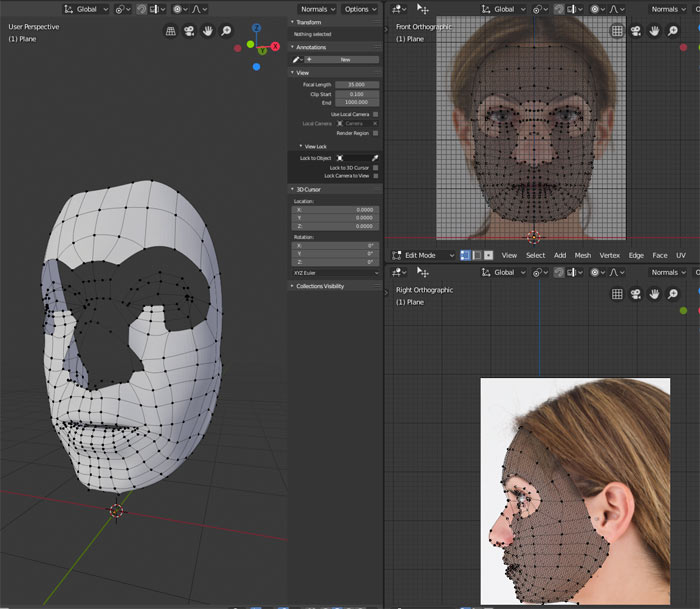
Task: Click the red X axis on the navigation gizmo
Action: 275,46
